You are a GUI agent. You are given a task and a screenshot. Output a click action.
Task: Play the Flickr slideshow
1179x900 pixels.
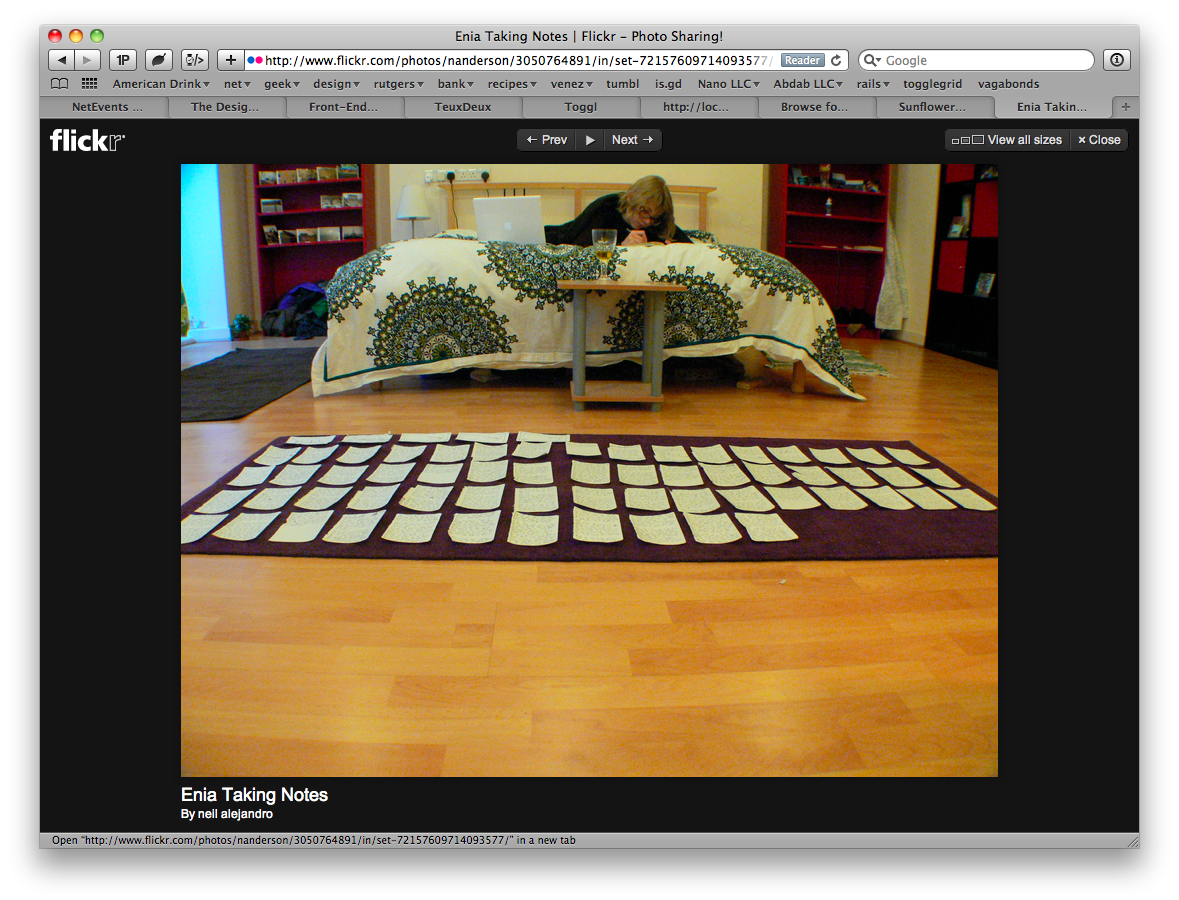point(590,140)
